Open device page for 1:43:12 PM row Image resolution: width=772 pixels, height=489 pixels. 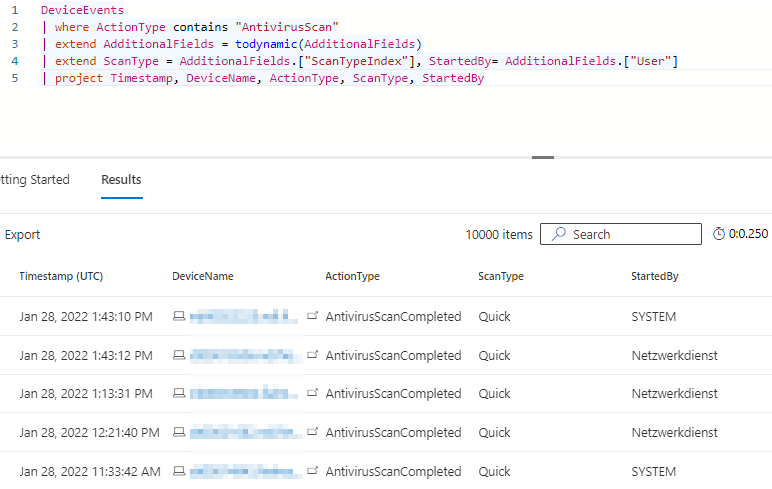click(312, 355)
